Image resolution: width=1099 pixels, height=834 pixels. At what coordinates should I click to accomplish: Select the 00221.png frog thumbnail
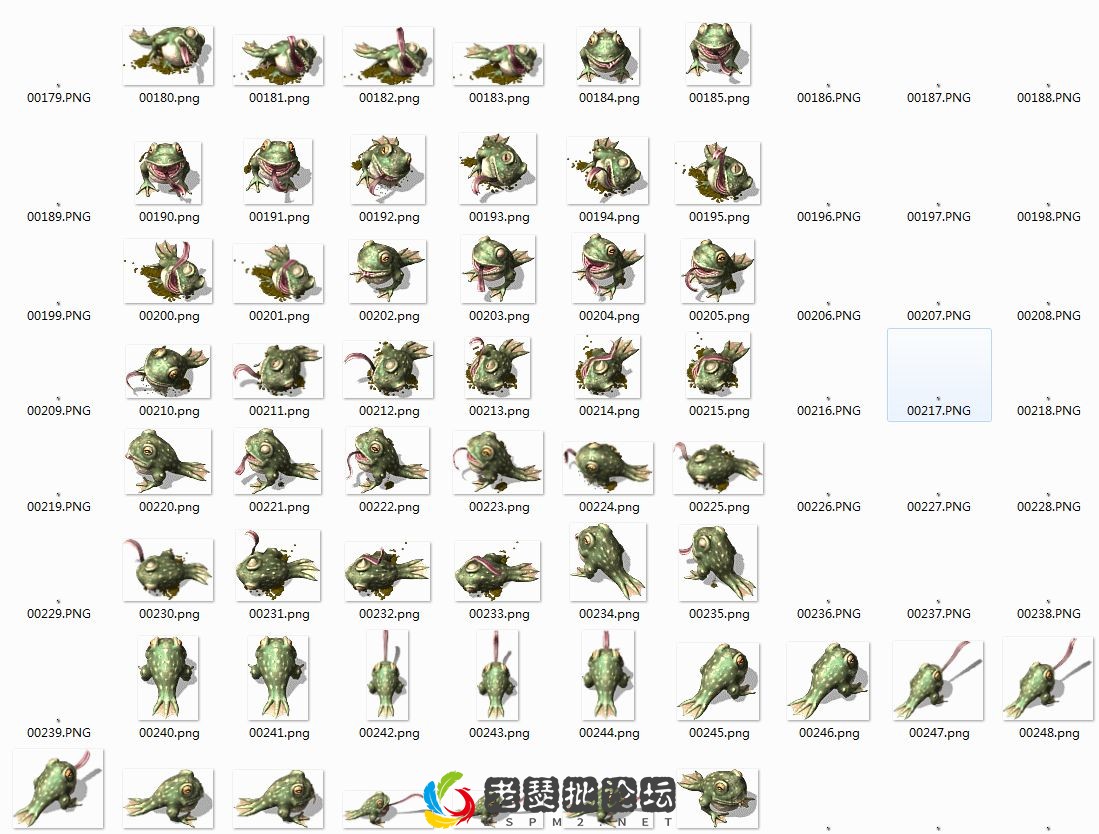(278, 461)
